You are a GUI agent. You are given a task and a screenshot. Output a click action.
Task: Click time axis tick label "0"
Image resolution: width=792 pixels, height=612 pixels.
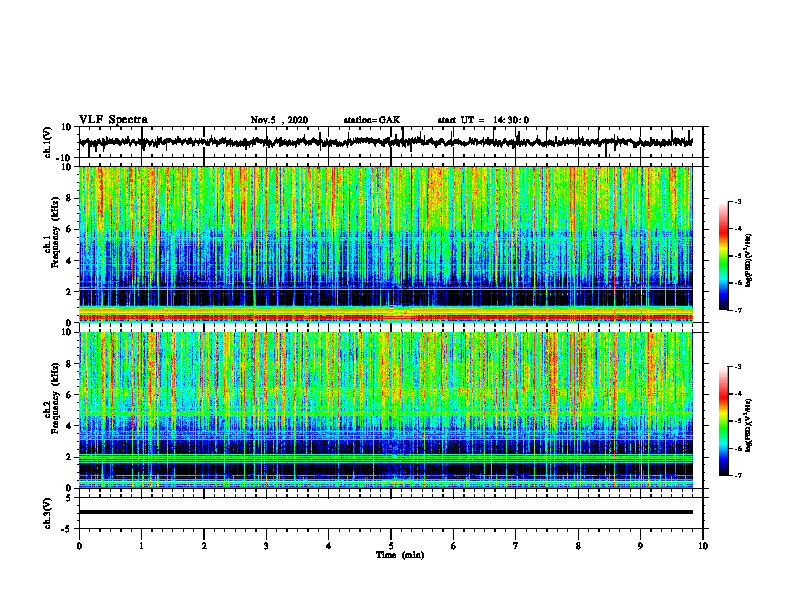79,546
